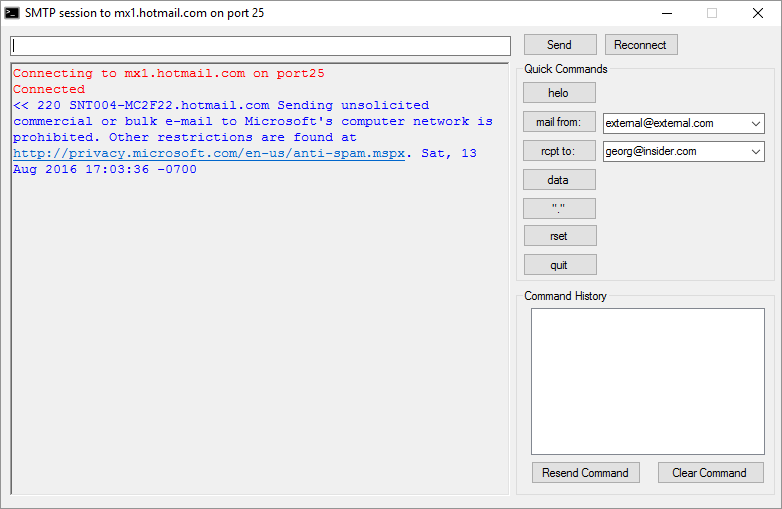Click the quit quick command button
Image resolution: width=782 pixels, height=509 pixels.
(x=560, y=264)
